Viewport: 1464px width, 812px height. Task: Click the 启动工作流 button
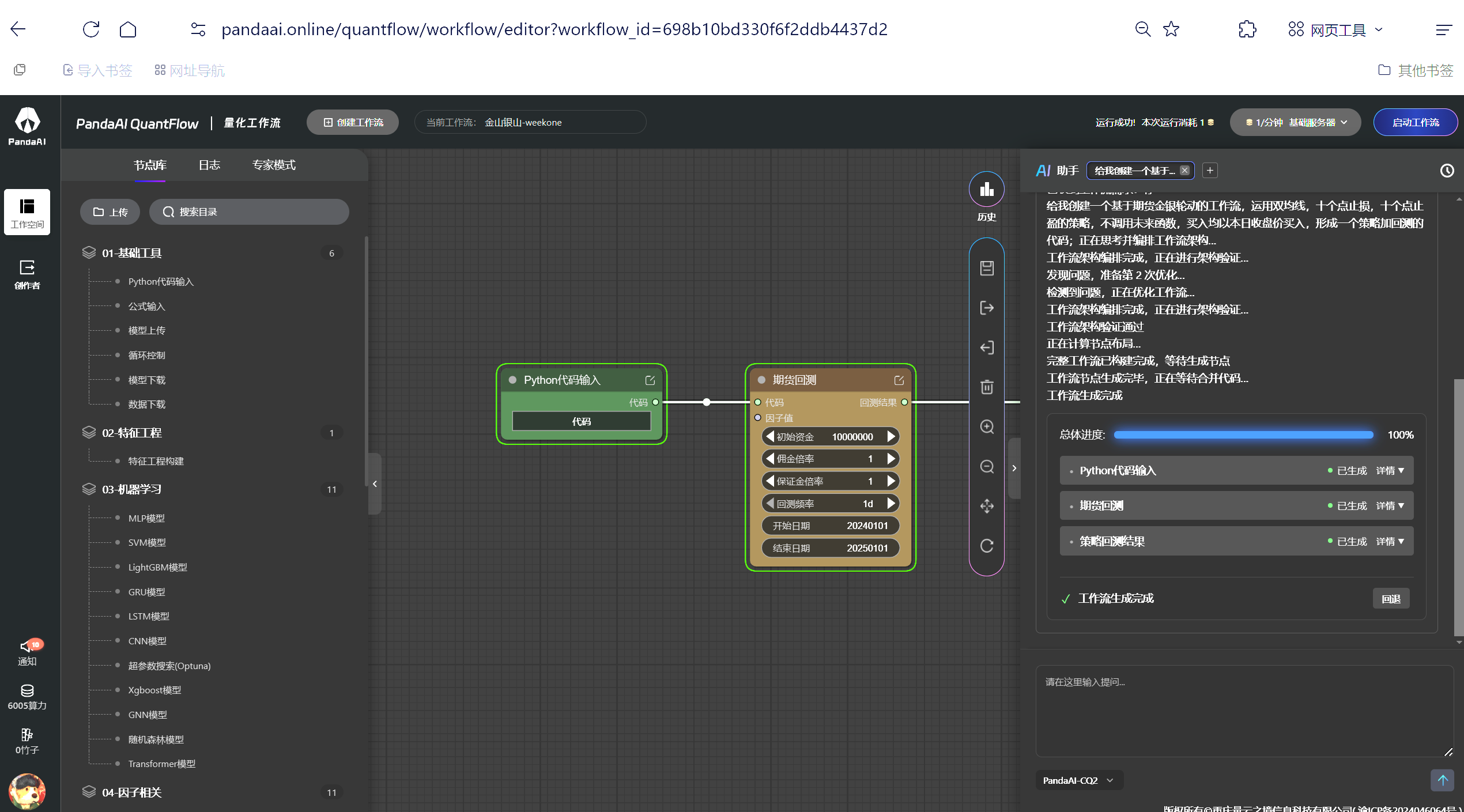(1416, 122)
